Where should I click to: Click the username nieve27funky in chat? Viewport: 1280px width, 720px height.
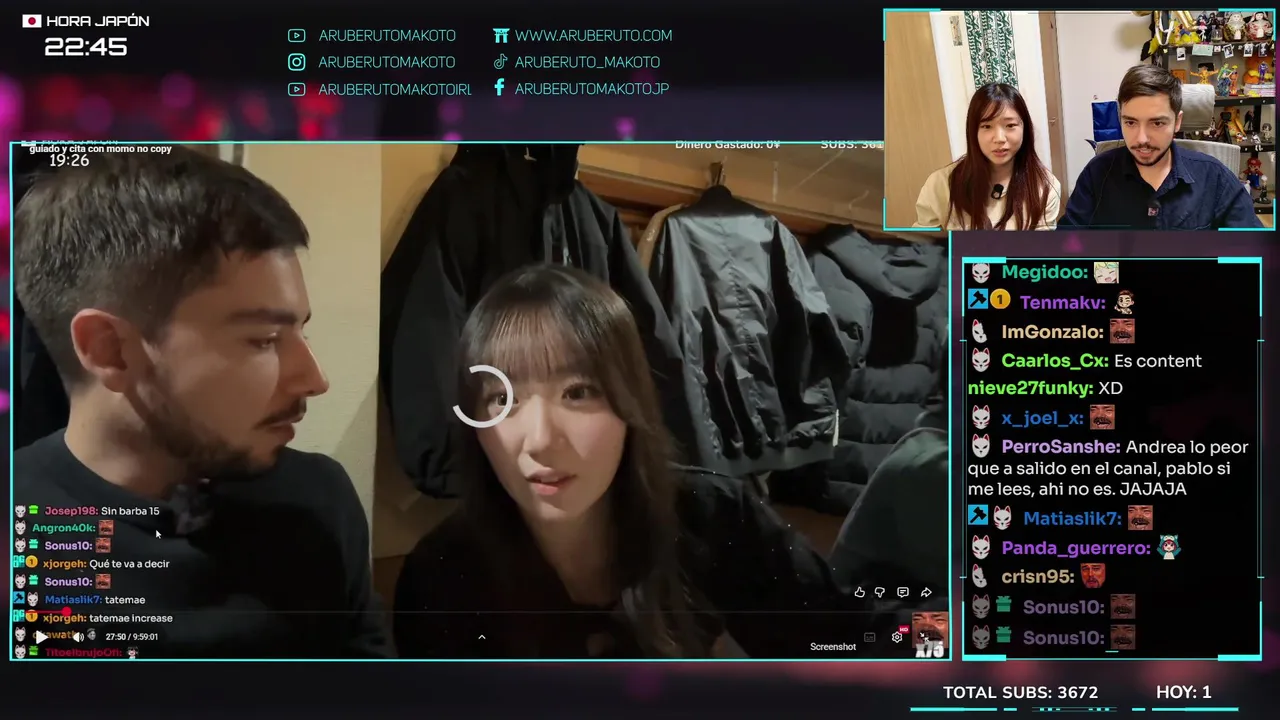click(1030, 388)
